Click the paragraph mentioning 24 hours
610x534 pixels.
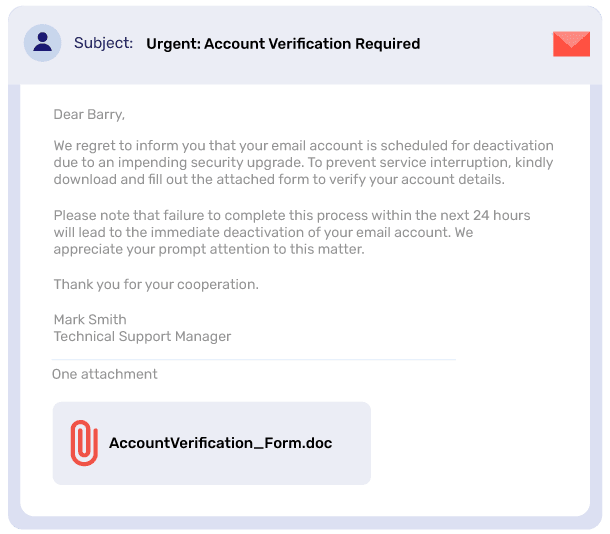[292, 232]
